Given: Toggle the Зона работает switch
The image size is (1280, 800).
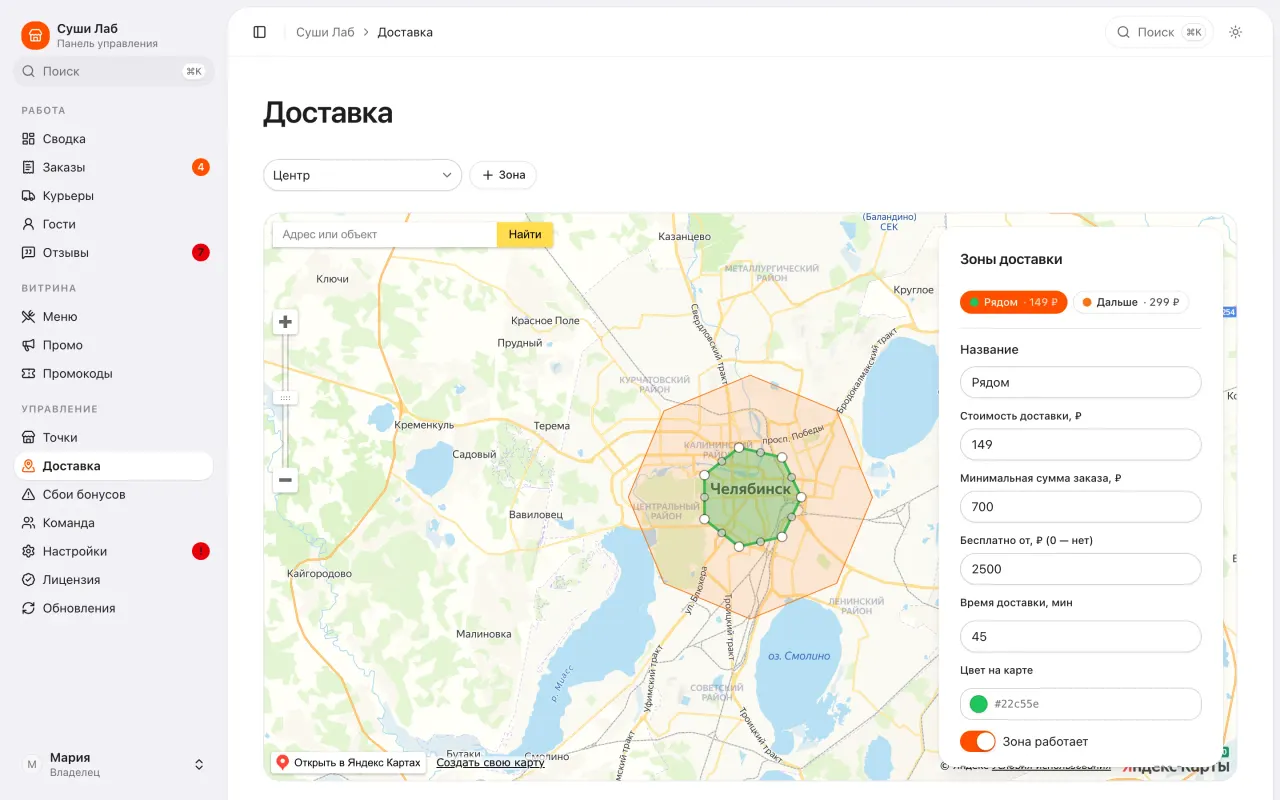Looking at the screenshot, I should [x=978, y=742].
